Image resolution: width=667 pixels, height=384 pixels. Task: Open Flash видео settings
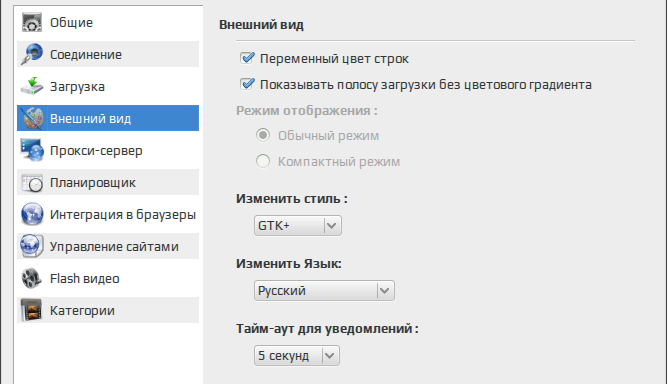pos(108,278)
